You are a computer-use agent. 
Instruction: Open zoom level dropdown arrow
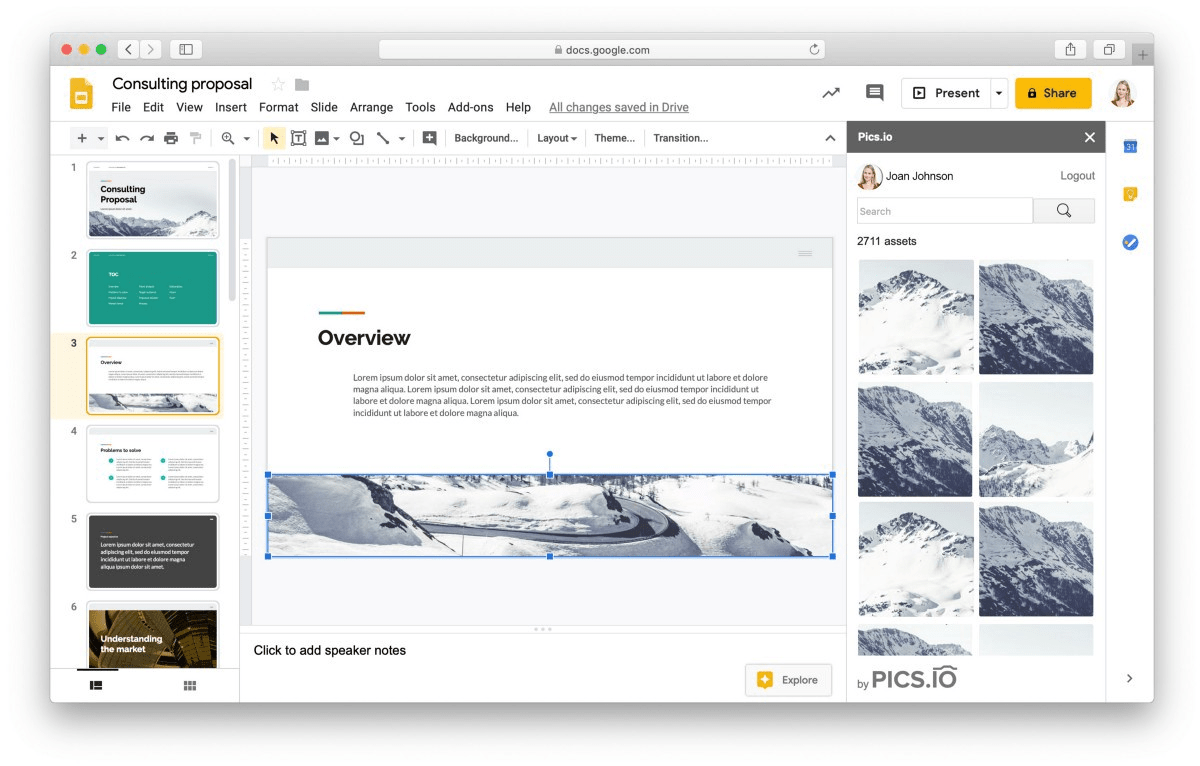coord(246,139)
